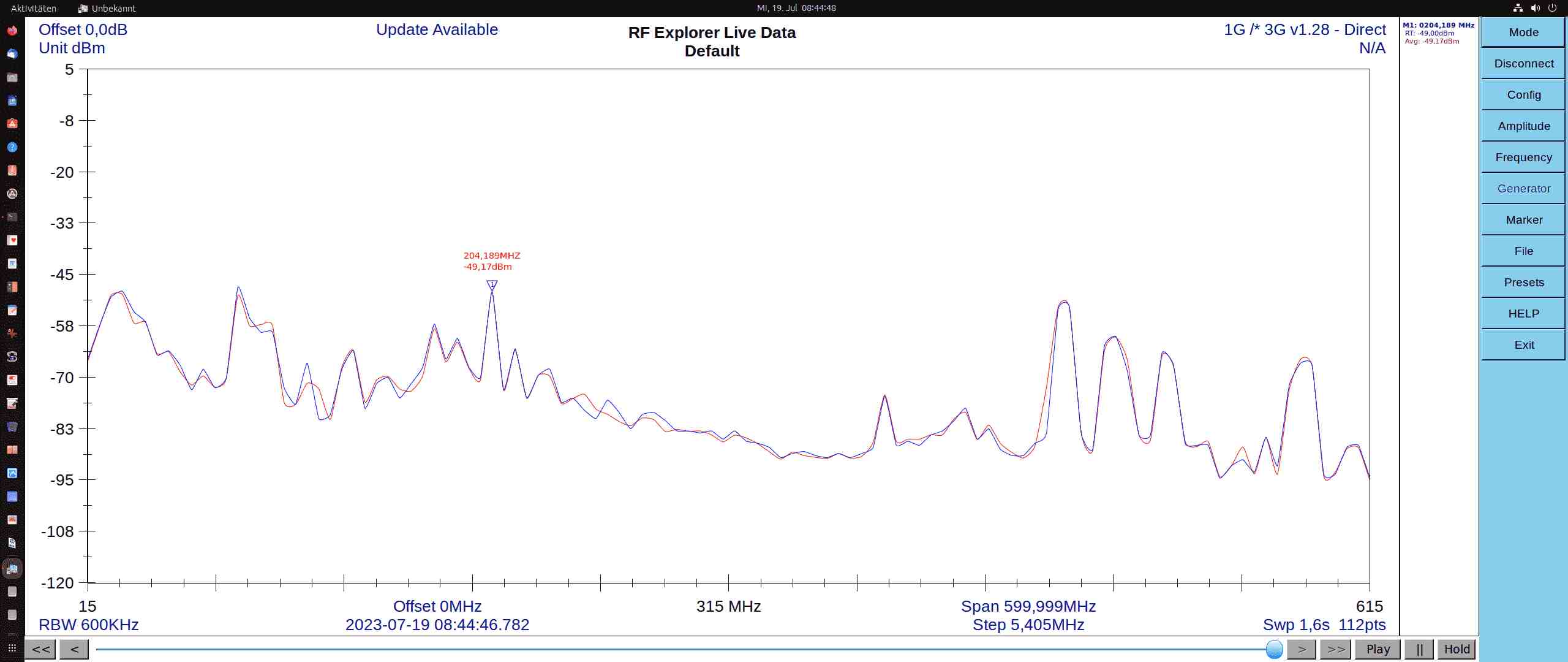Viewport: 1568px width, 662px height.
Task: Open the Presets menu
Action: (x=1523, y=283)
